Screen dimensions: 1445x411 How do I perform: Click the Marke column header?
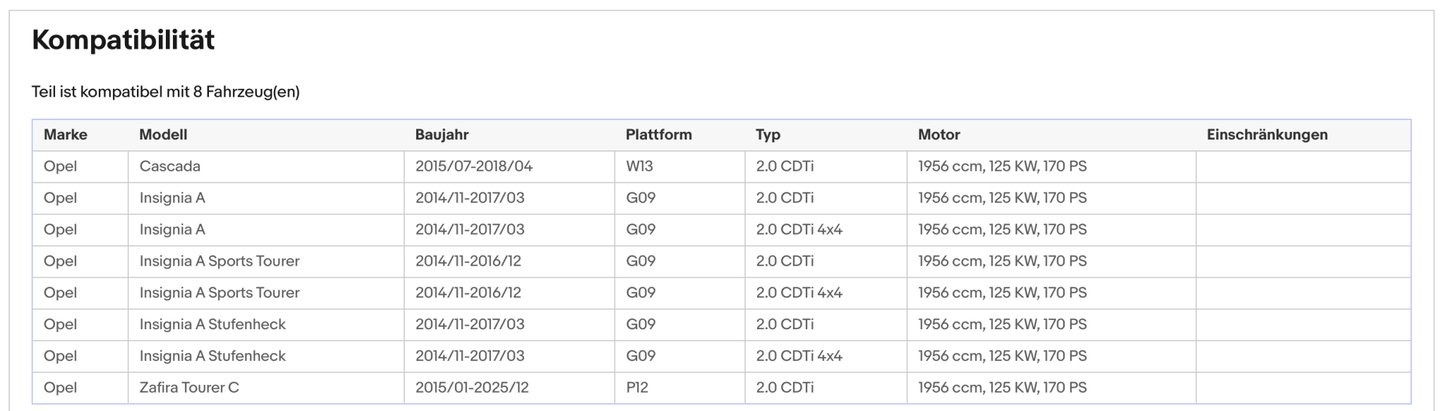(x=65, y=135)
